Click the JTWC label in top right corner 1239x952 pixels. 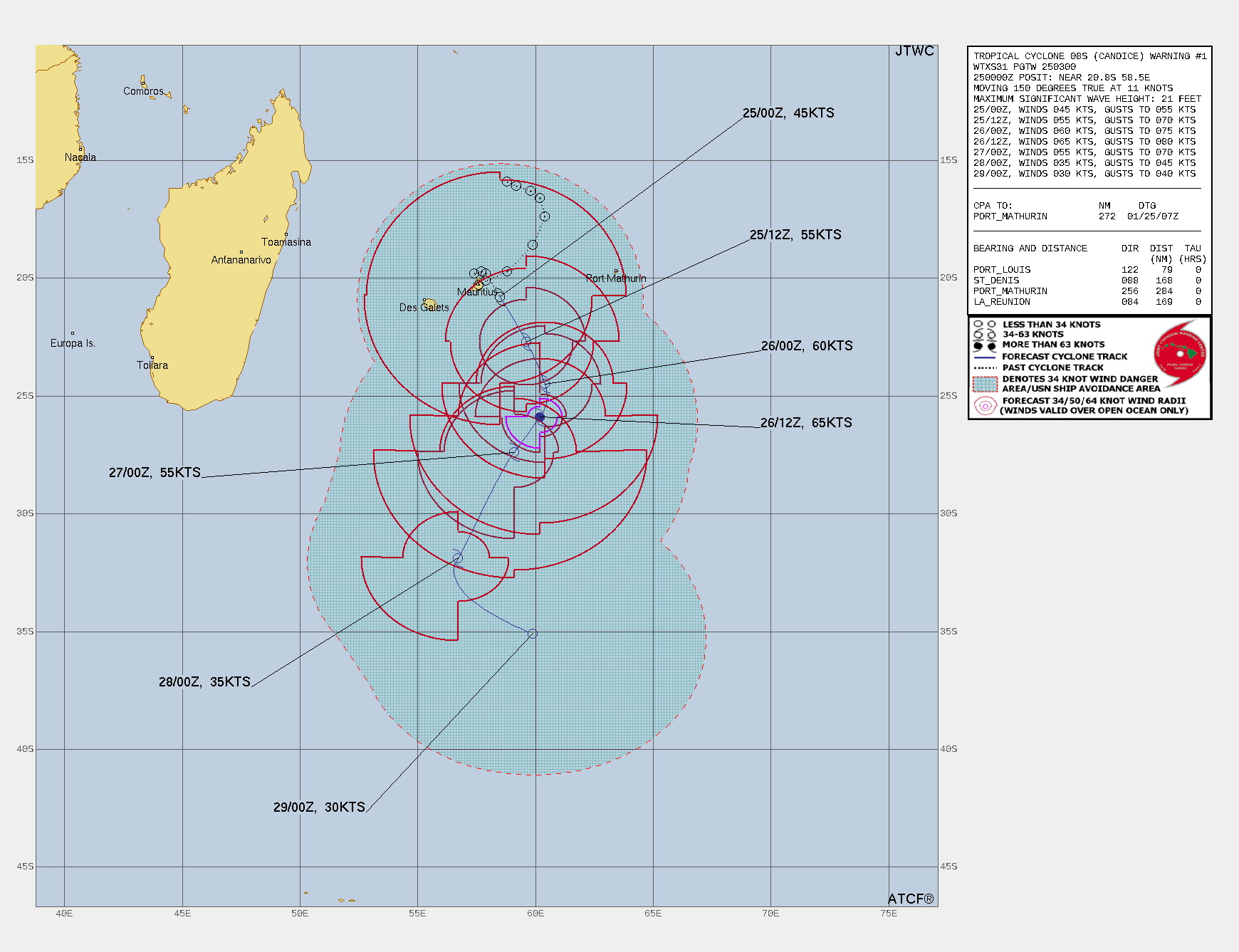[914, 51]
